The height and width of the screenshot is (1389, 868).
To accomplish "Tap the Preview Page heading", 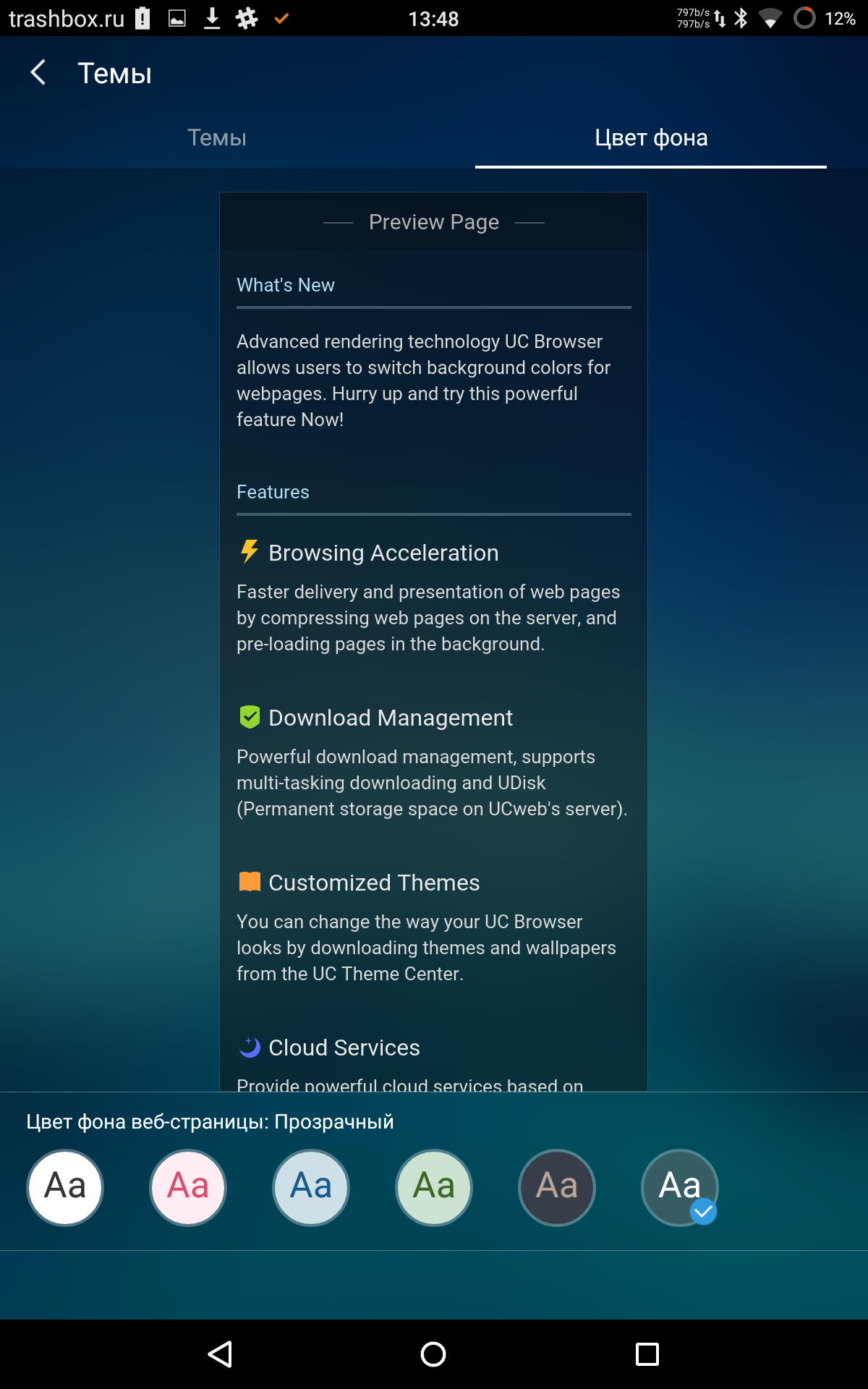I will pyautogui.click(x=434, y=222).
